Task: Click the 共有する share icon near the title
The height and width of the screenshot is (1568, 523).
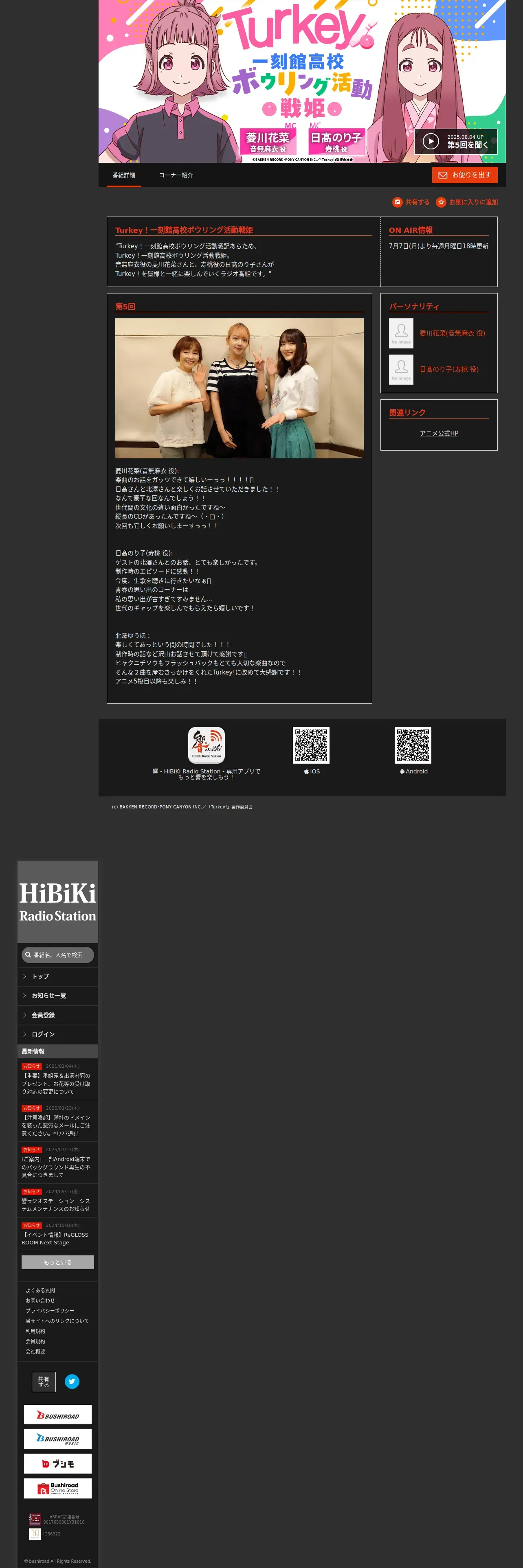Action: coord(398,202)
